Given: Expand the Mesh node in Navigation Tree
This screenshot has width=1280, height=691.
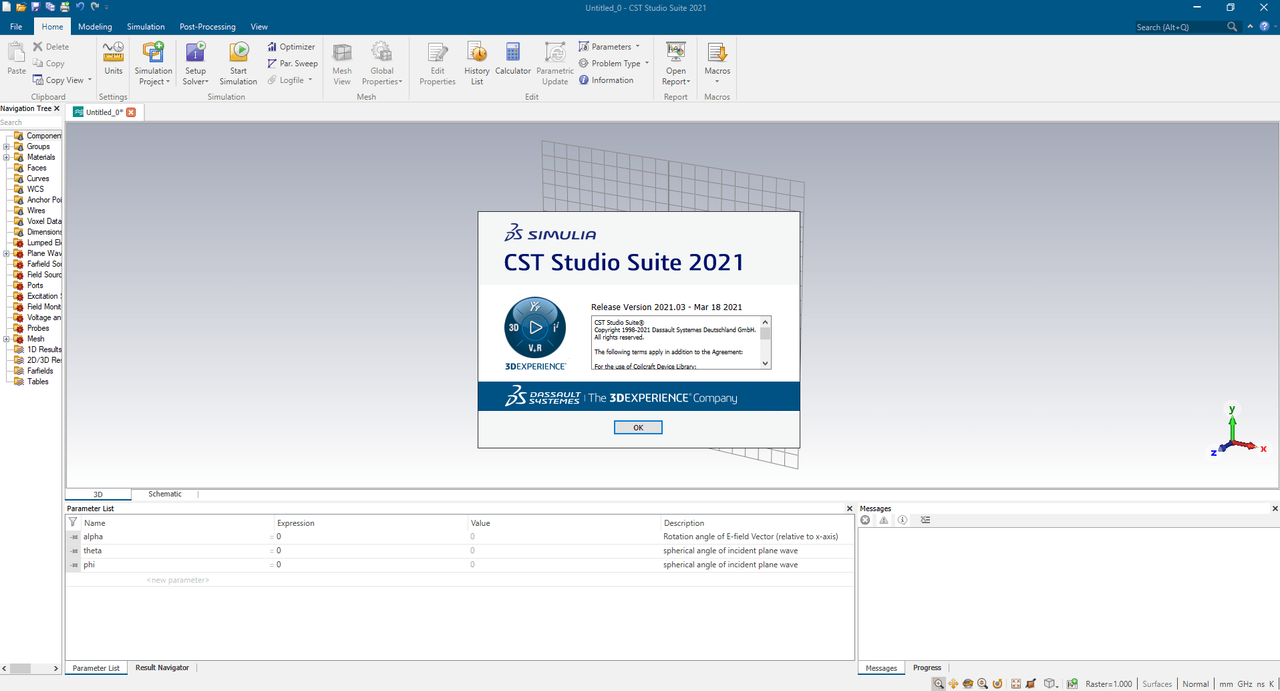Looking at the screenshot, I should pos(6,339).
